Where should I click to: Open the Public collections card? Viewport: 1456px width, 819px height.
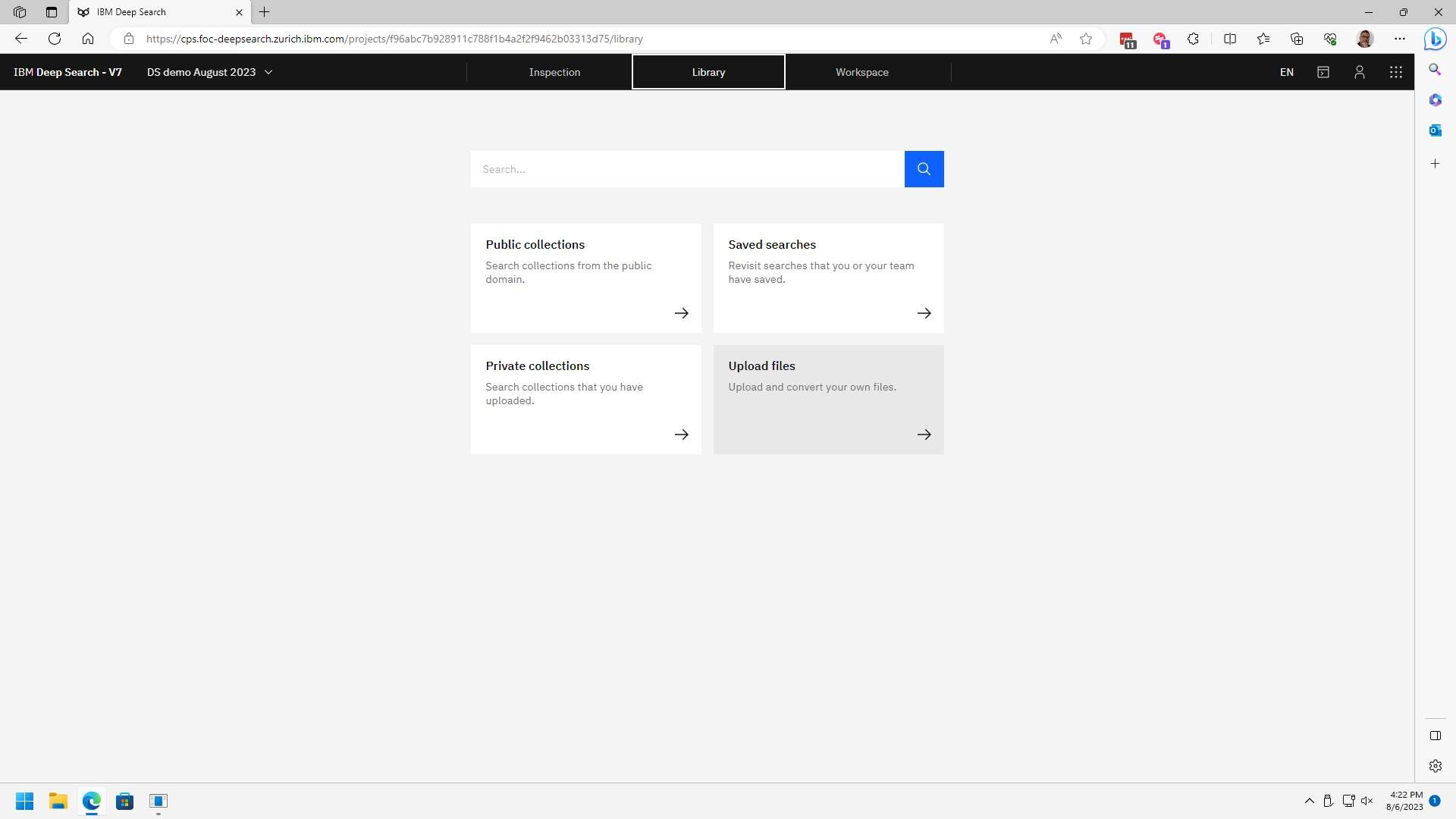point(585,278)
